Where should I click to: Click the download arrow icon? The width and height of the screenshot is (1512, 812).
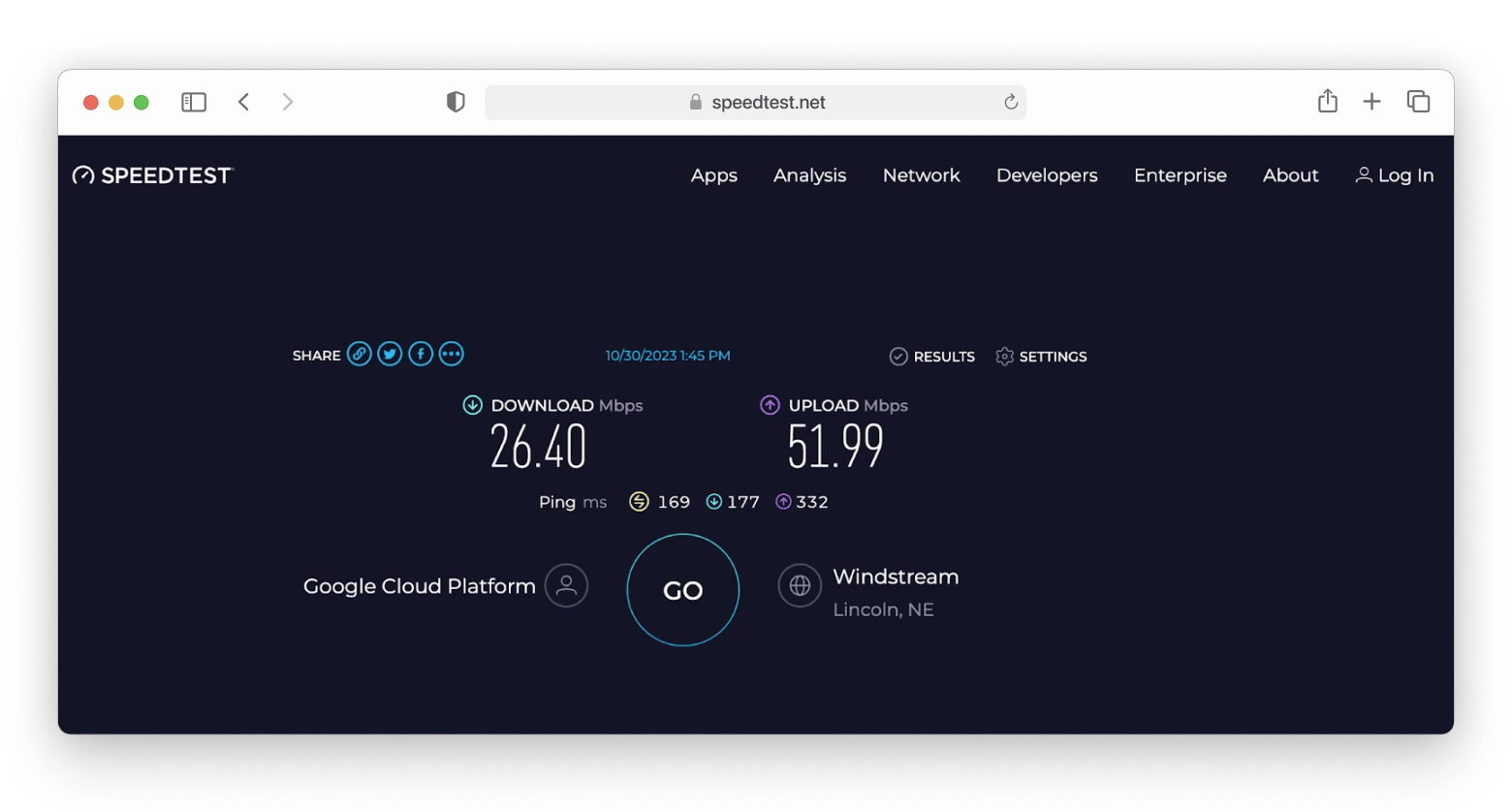pos(472,405)
